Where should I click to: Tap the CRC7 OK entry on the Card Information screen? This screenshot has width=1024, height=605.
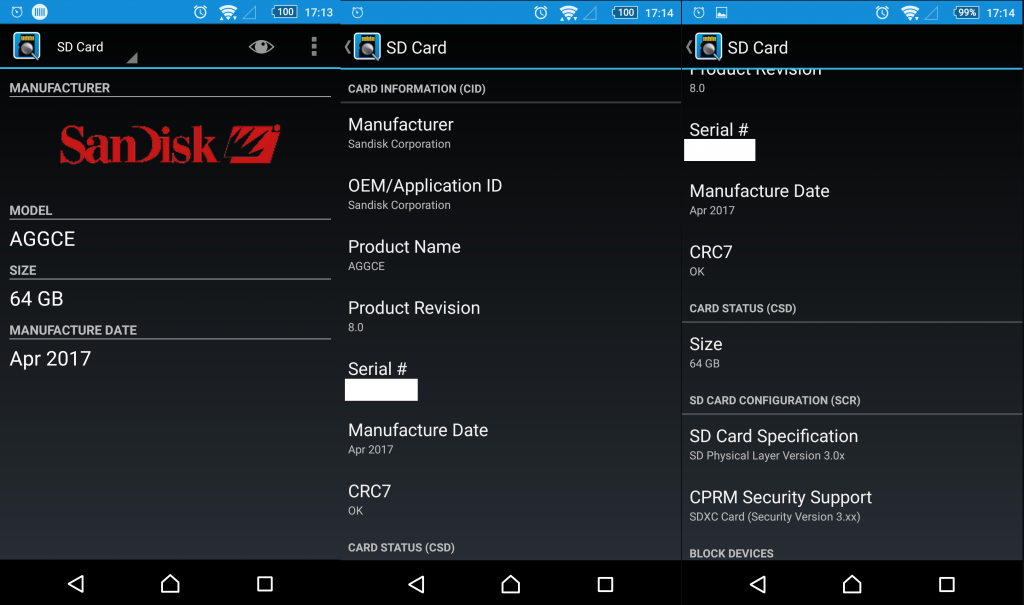(x=511, y=500)
